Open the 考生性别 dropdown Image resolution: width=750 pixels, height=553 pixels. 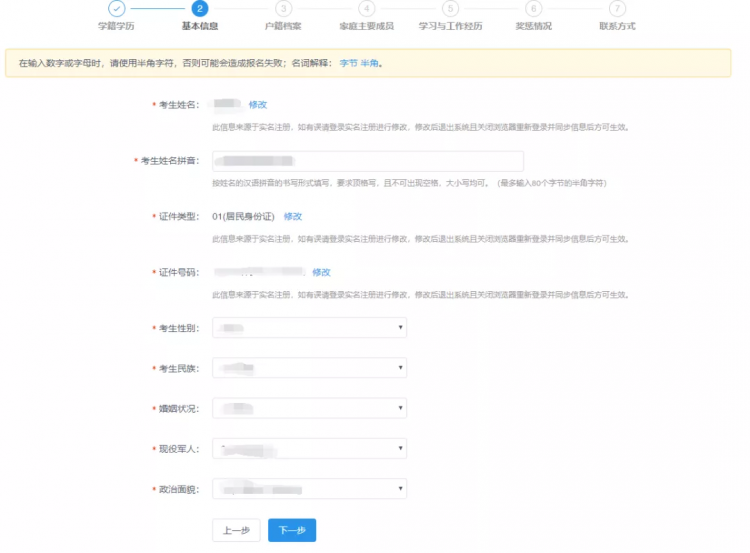coord(309,328)
